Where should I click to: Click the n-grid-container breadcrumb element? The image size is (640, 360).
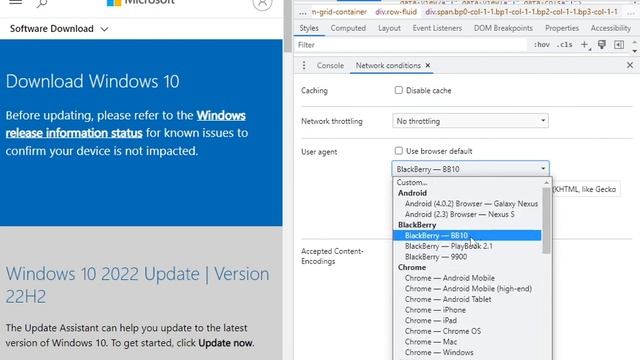click(x=339, y=12)
